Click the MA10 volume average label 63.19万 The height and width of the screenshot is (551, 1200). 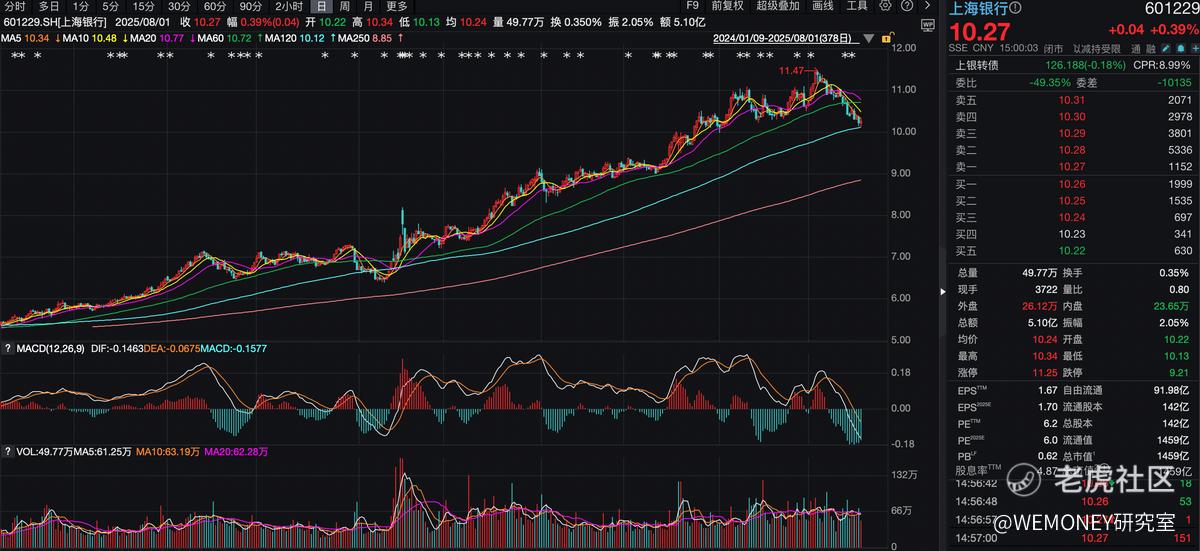click(167, 452)
